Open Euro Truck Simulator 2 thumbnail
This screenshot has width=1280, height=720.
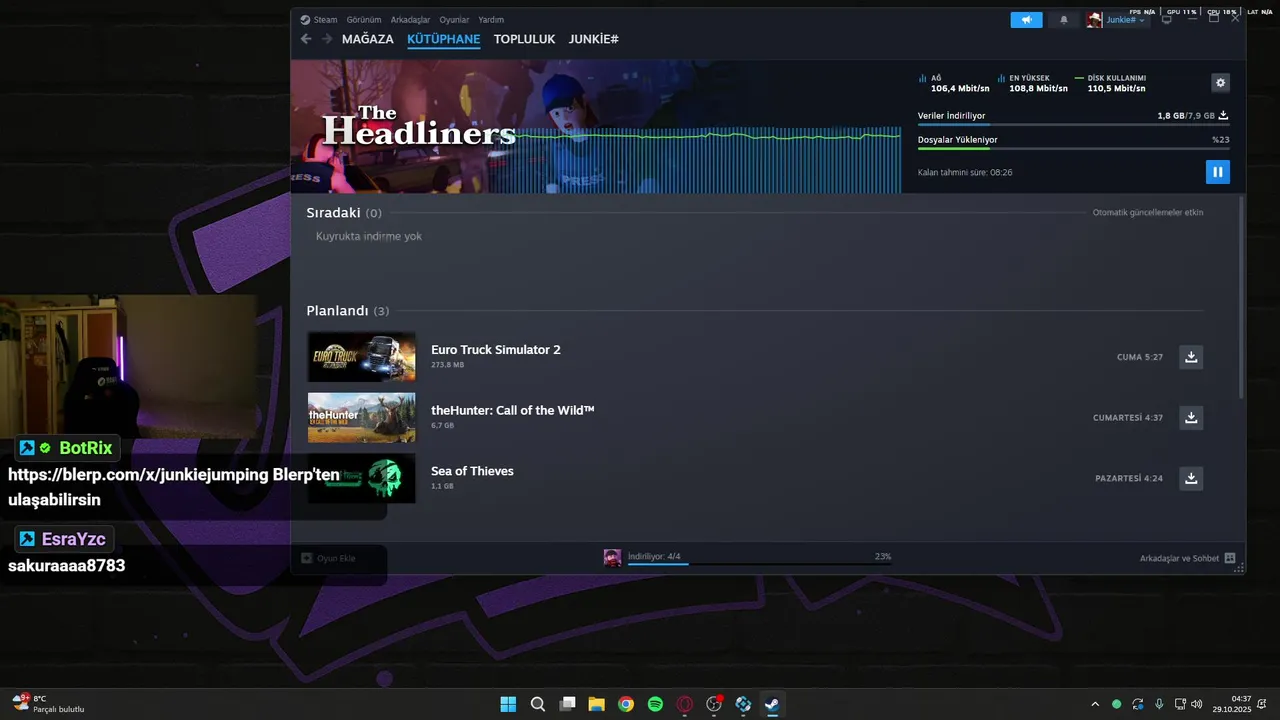(361, 357)
